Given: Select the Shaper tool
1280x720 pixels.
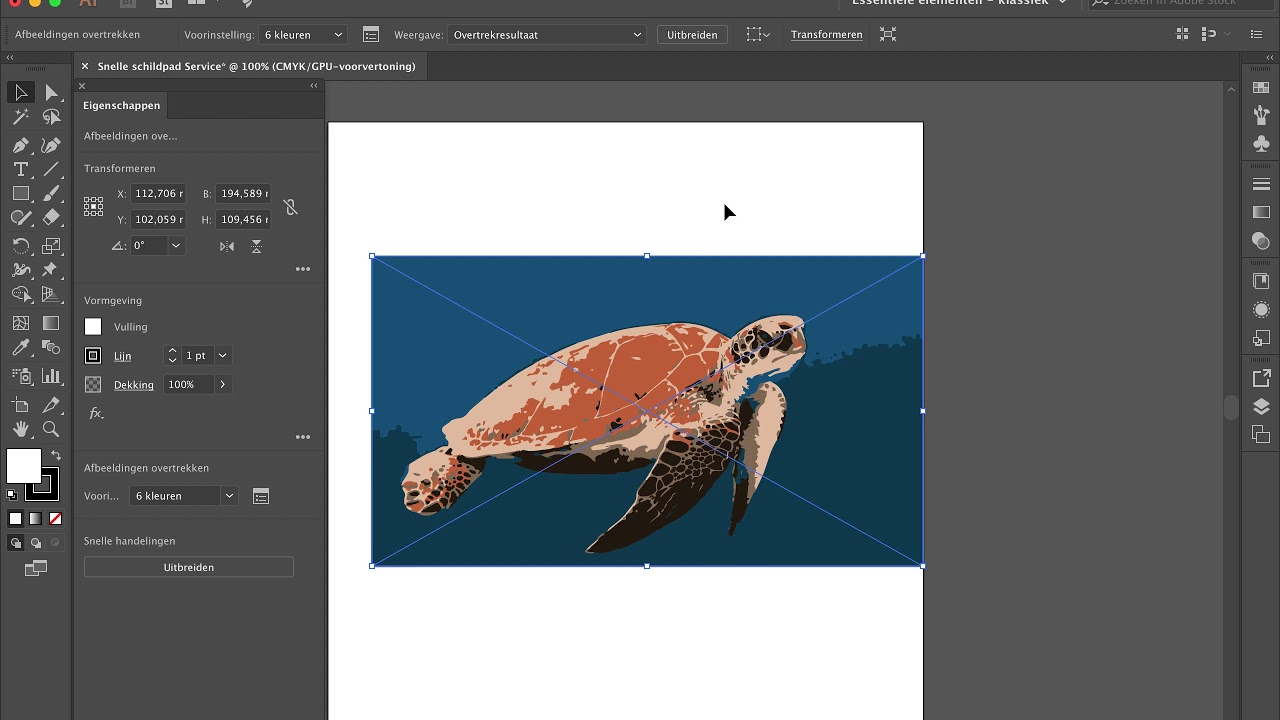Looking at the screenshot, I should click(x=21, y=218).
